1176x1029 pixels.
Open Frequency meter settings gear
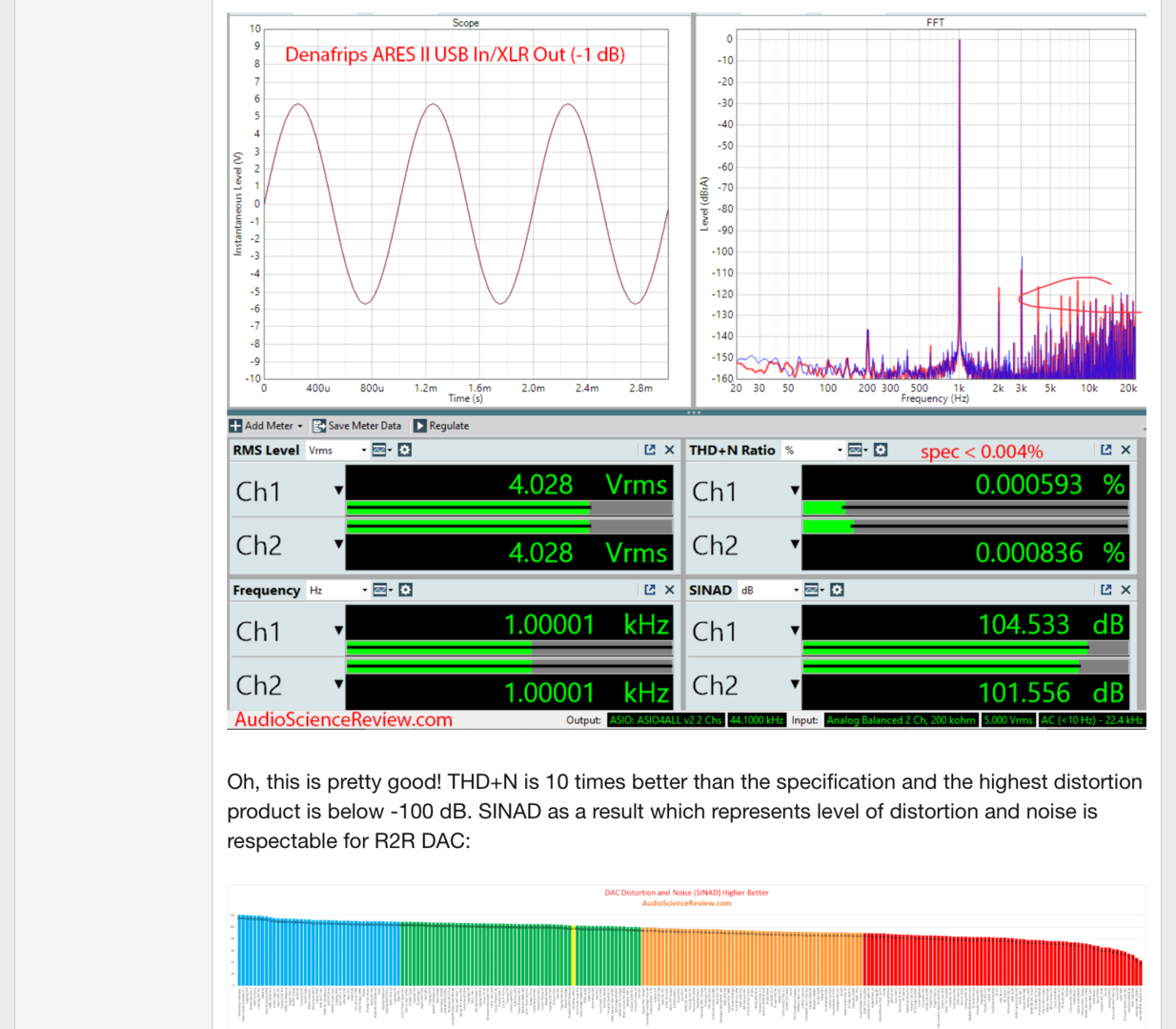click(406, 590)
